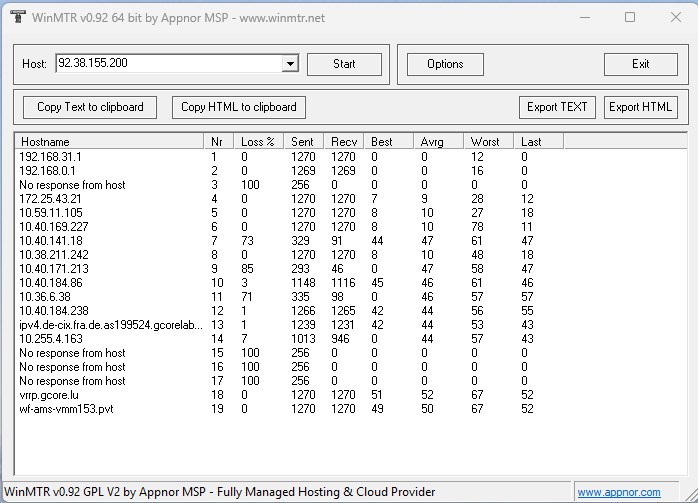The height and width of the screenshot is (503, 698).
Task: Click Copy HTML to clipboard
Action: 238,107
